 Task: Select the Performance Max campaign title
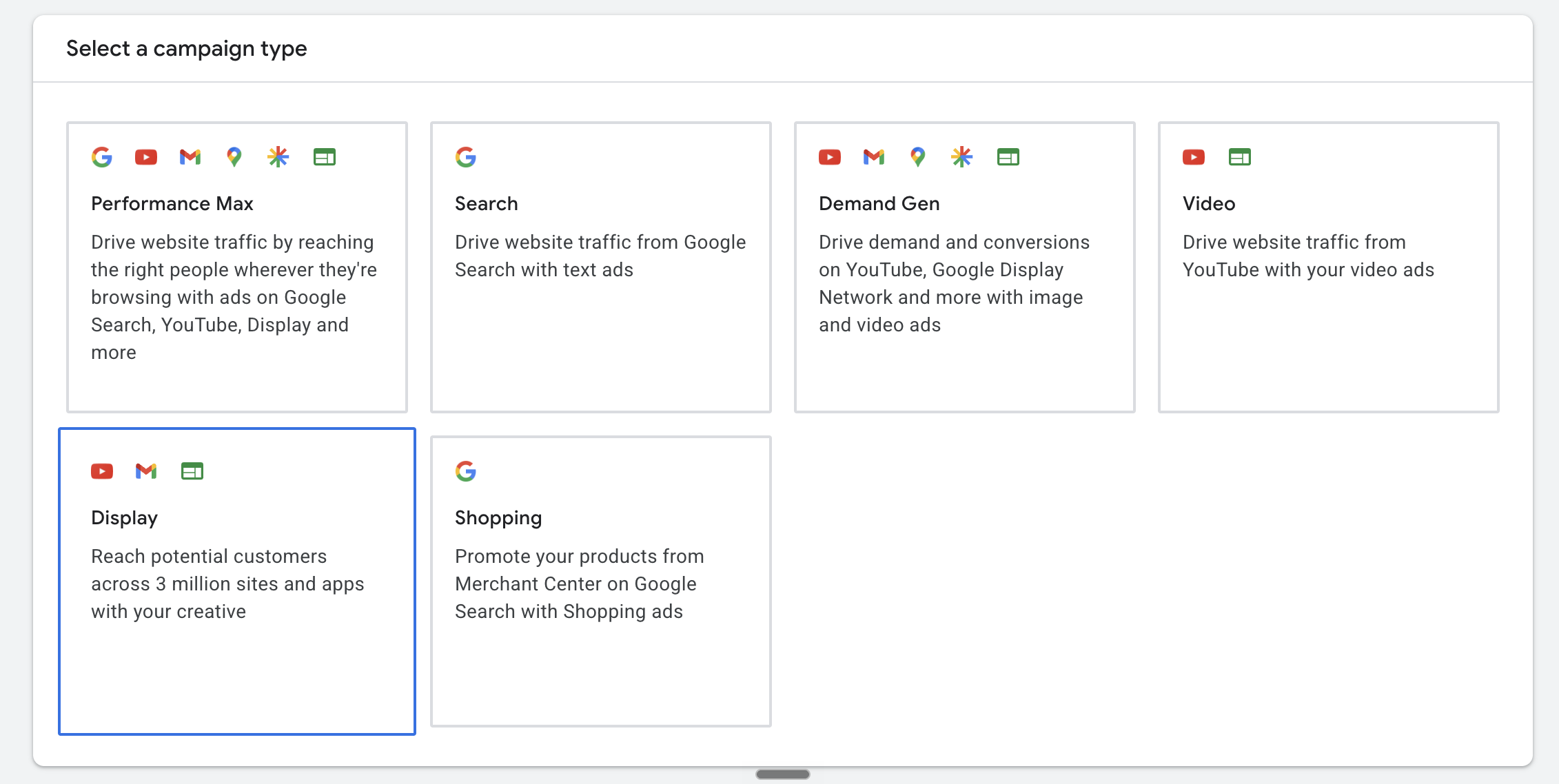coord(172,204)
